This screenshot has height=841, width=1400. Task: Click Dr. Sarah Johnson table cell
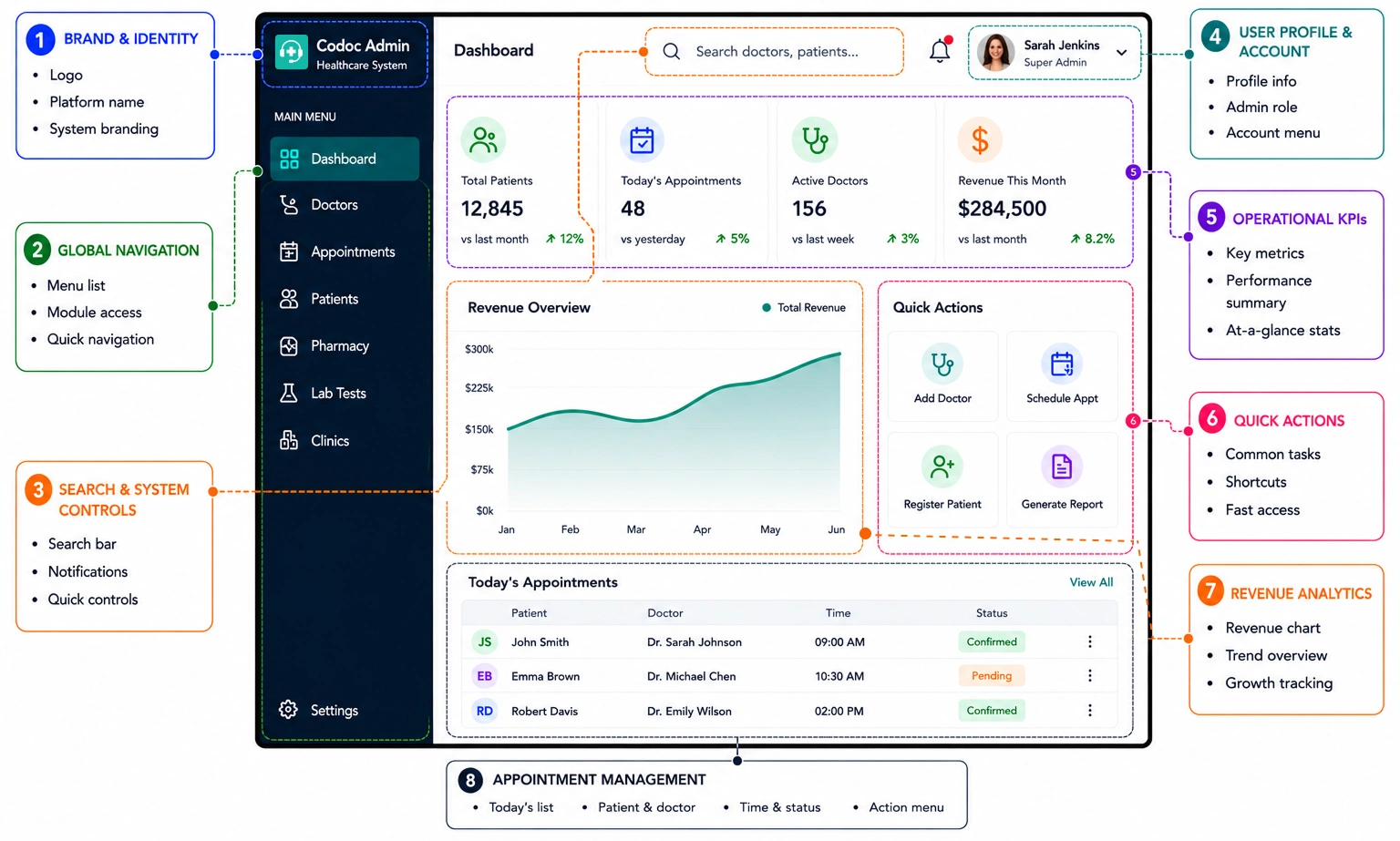695,642
